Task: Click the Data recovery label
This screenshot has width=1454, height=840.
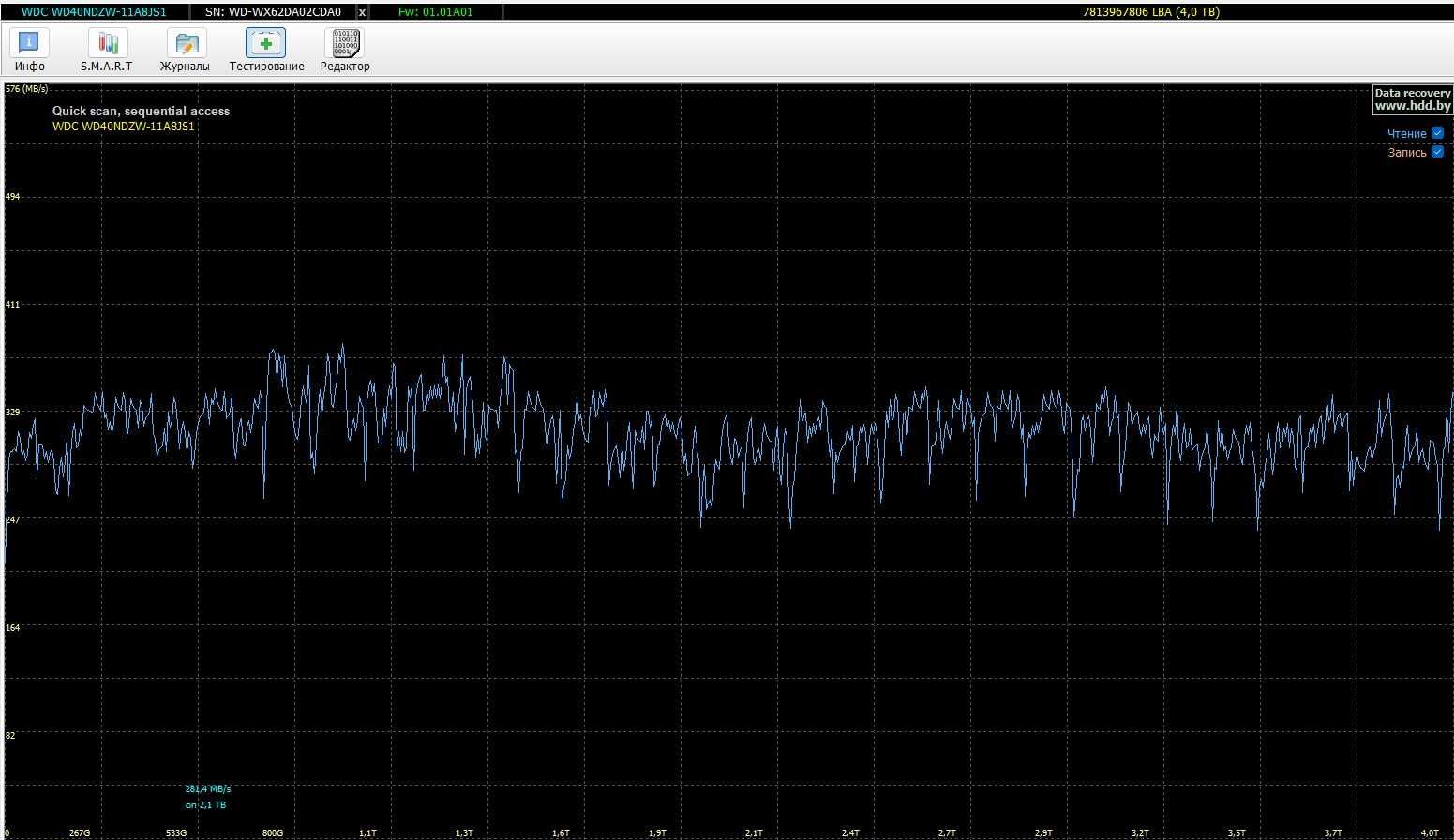Action: [1413, 93]
